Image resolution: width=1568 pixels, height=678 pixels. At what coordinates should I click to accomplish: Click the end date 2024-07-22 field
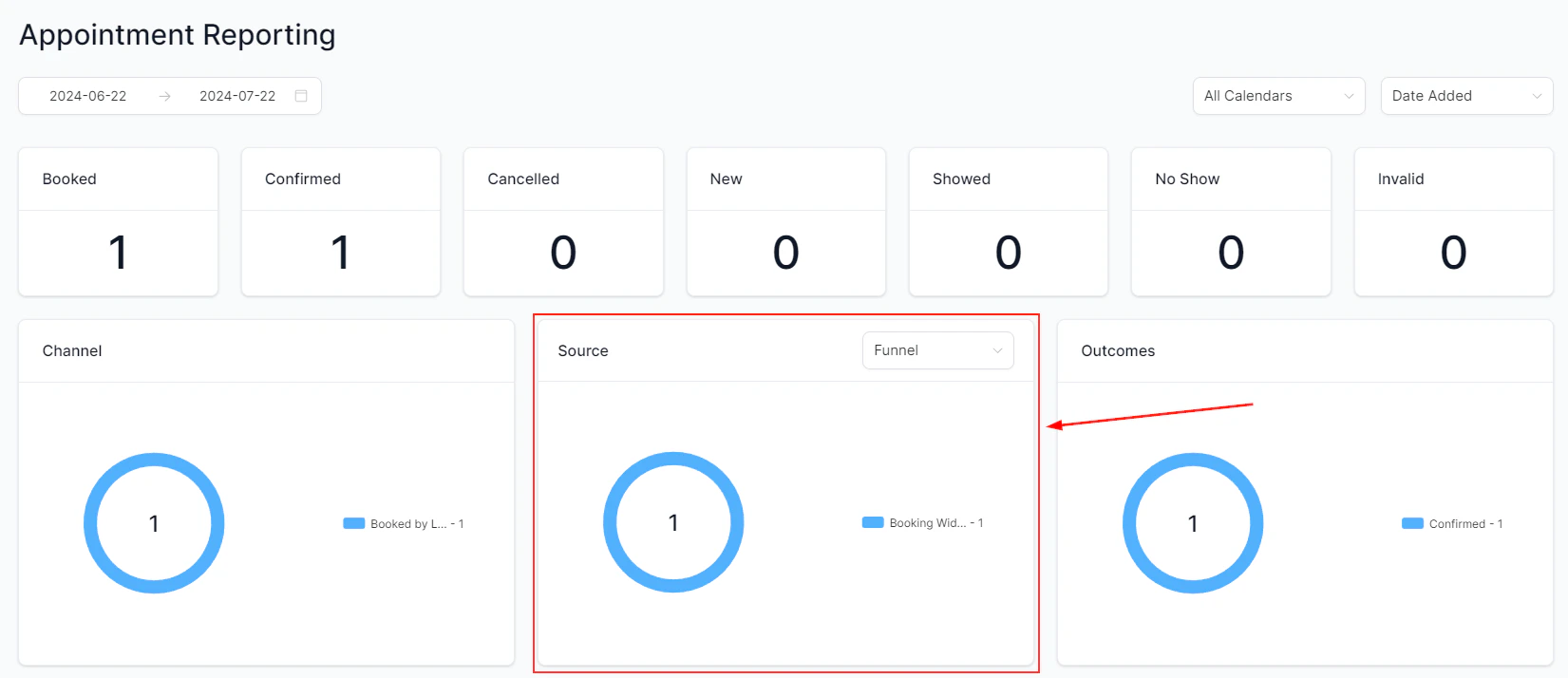click(x=237, y=96)
